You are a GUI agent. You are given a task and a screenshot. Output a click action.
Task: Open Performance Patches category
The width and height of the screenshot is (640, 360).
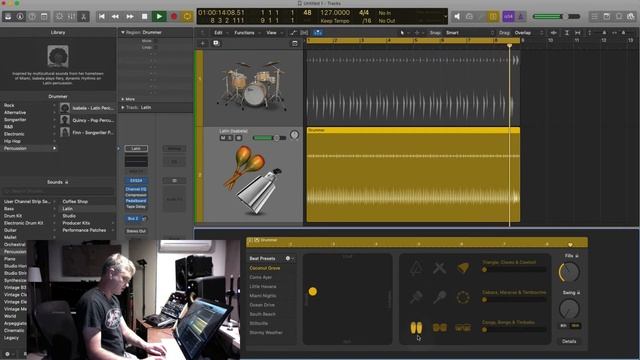84,230
